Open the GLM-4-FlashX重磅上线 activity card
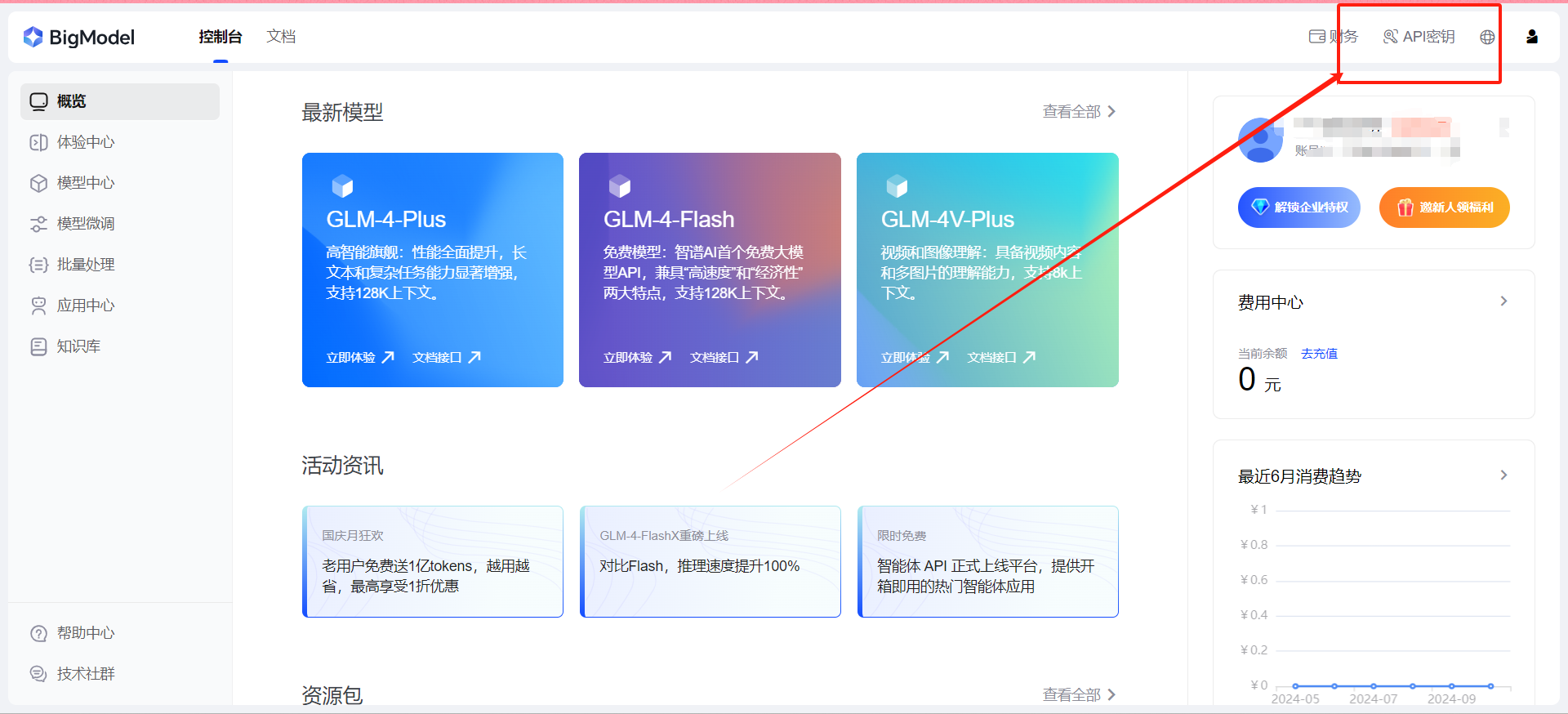 710,561
